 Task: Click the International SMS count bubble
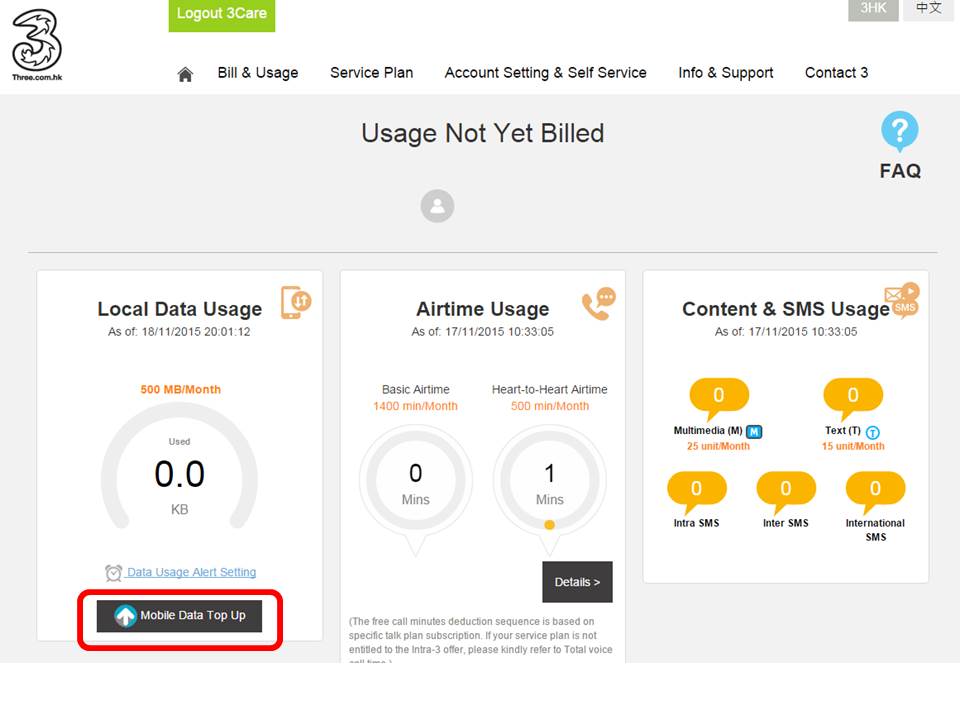(875, 491)
